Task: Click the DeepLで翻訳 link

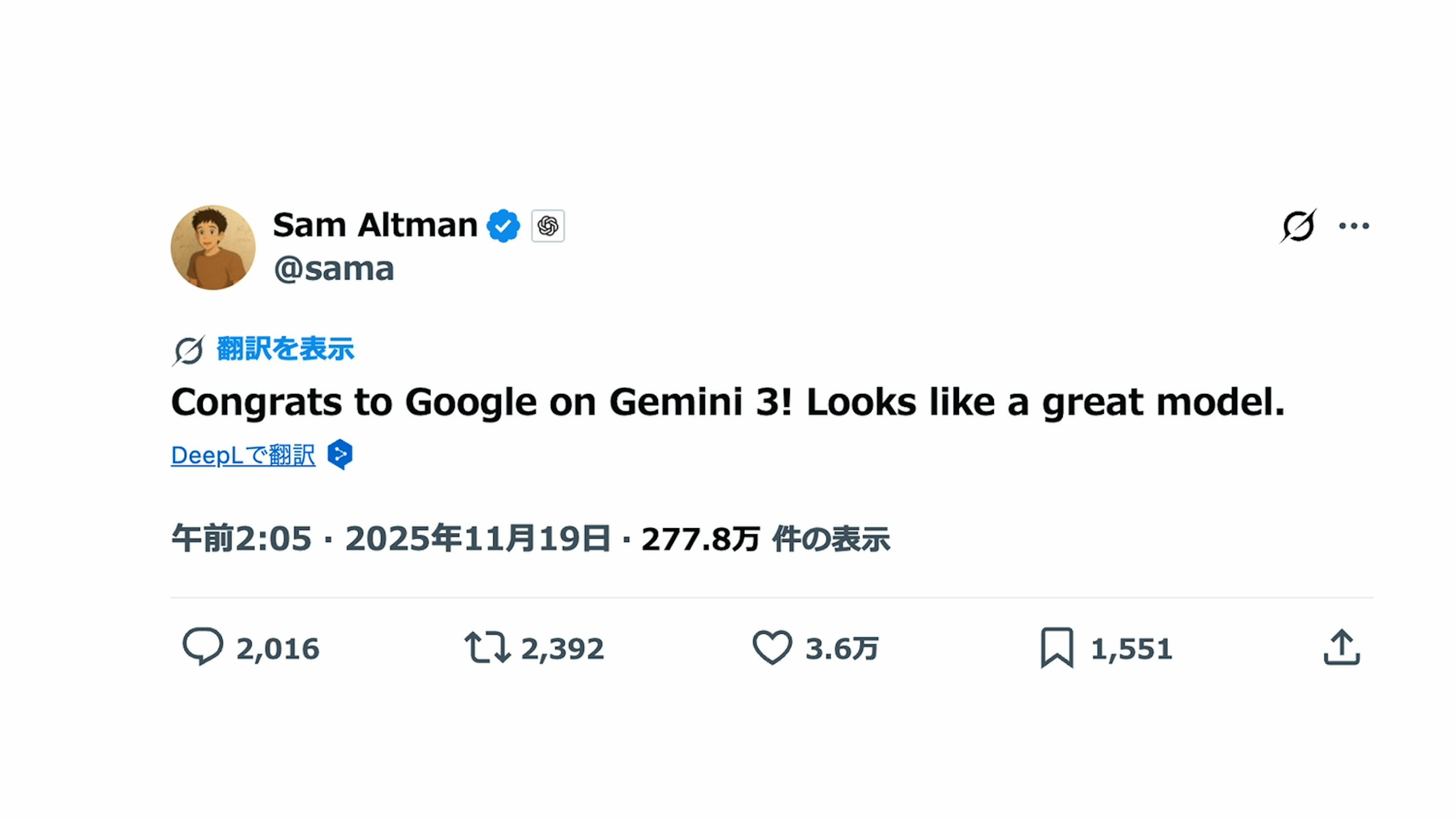Action: [x=243, y=455]
